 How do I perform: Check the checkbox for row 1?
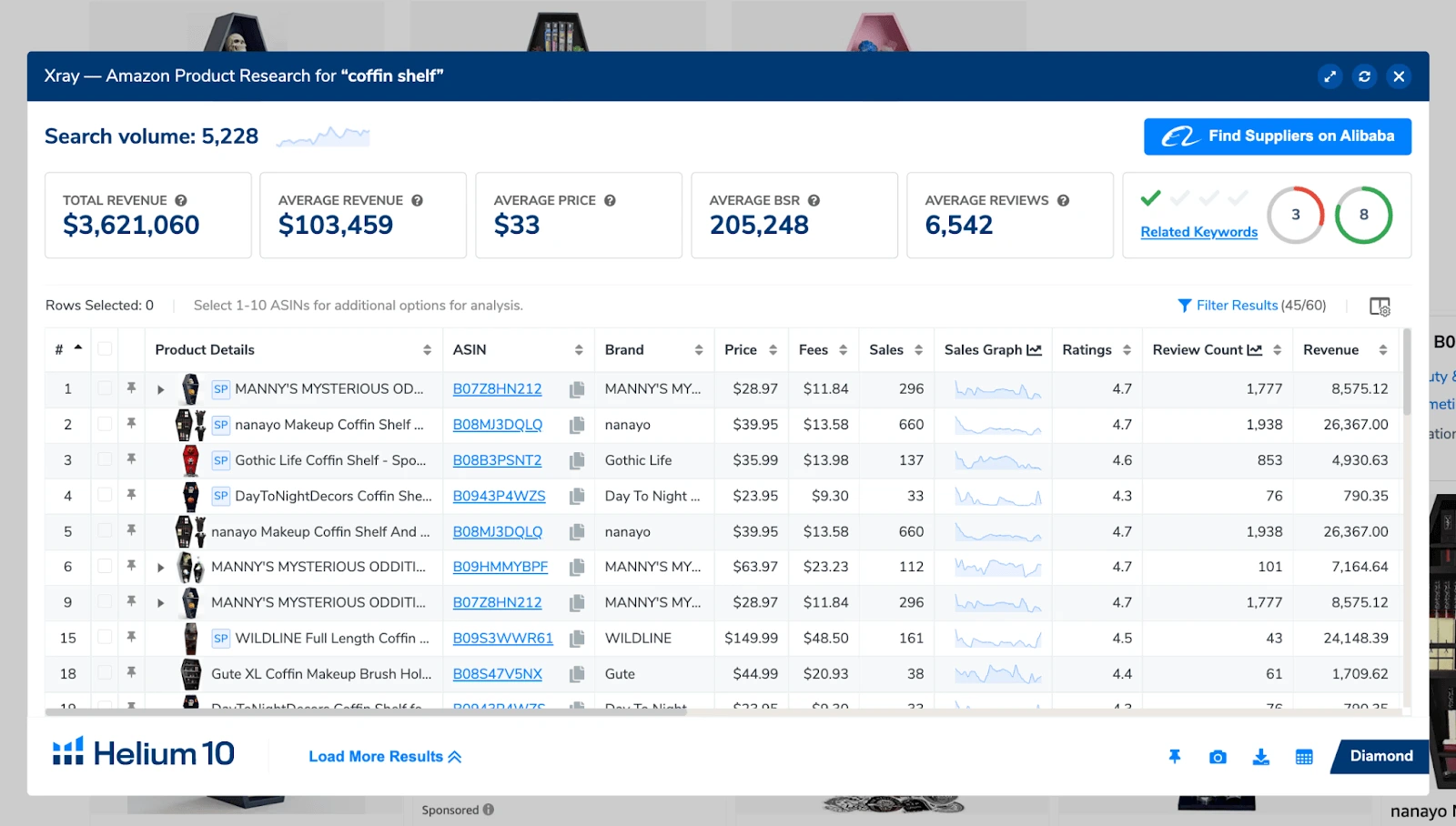coord(105,388)
